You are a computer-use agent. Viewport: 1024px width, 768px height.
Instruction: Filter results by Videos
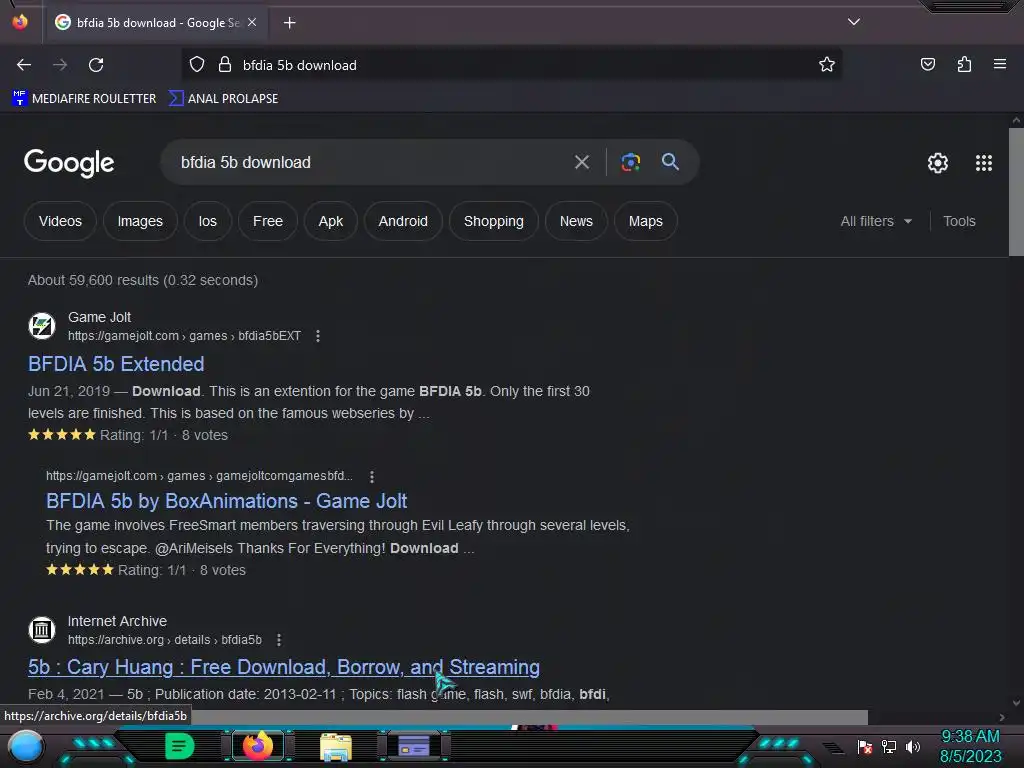(60, 221)
